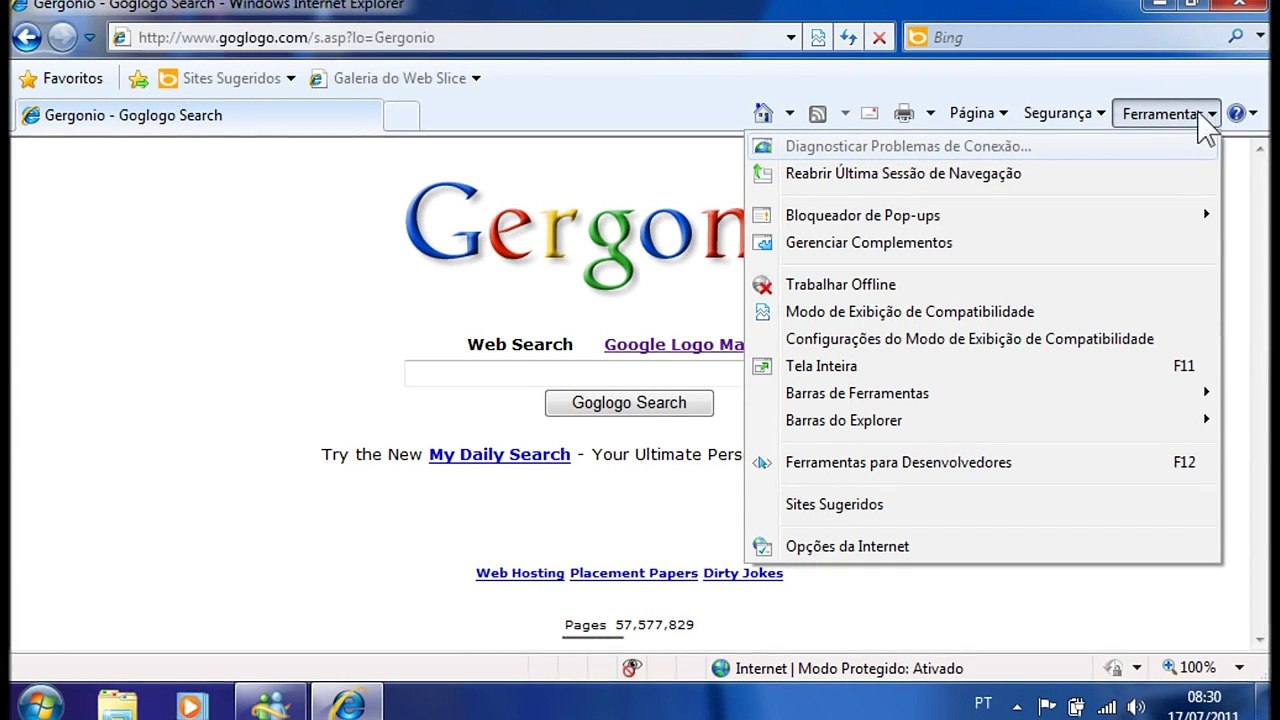Select Reabrir Última Sessão de Navegação
Screen dimensions: 1280x720
(983, 173)
